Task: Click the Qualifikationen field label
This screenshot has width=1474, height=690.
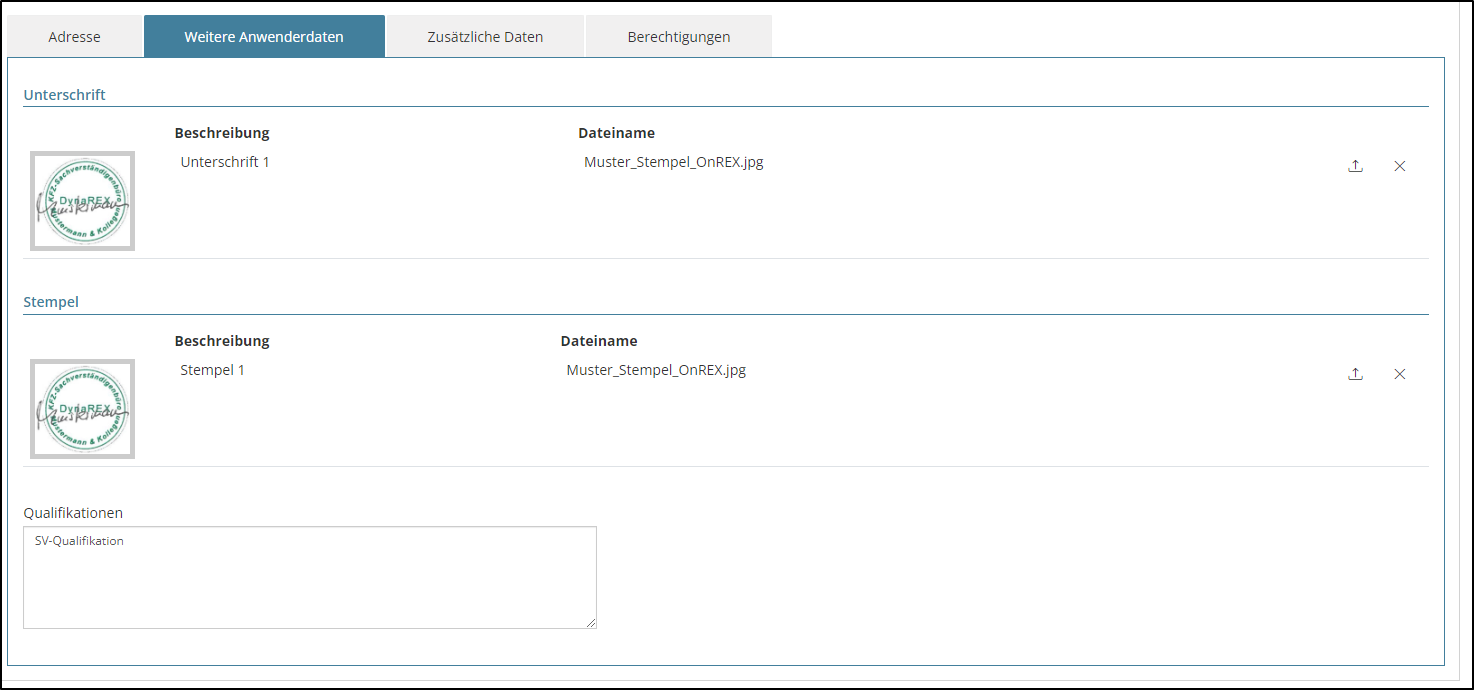Action: pos(73,513)
